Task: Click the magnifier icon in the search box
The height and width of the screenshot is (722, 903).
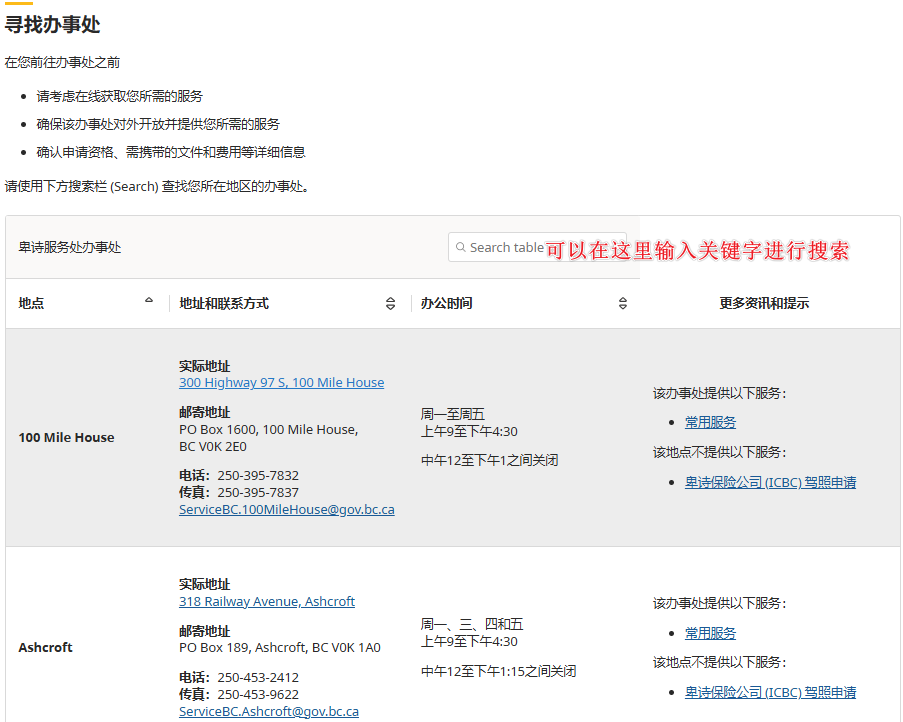Action: (461, 247)
